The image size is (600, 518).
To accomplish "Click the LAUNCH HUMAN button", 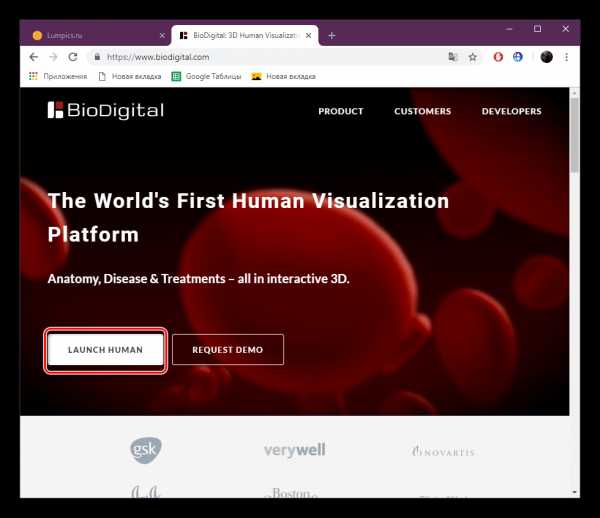I will coord(105,350).
